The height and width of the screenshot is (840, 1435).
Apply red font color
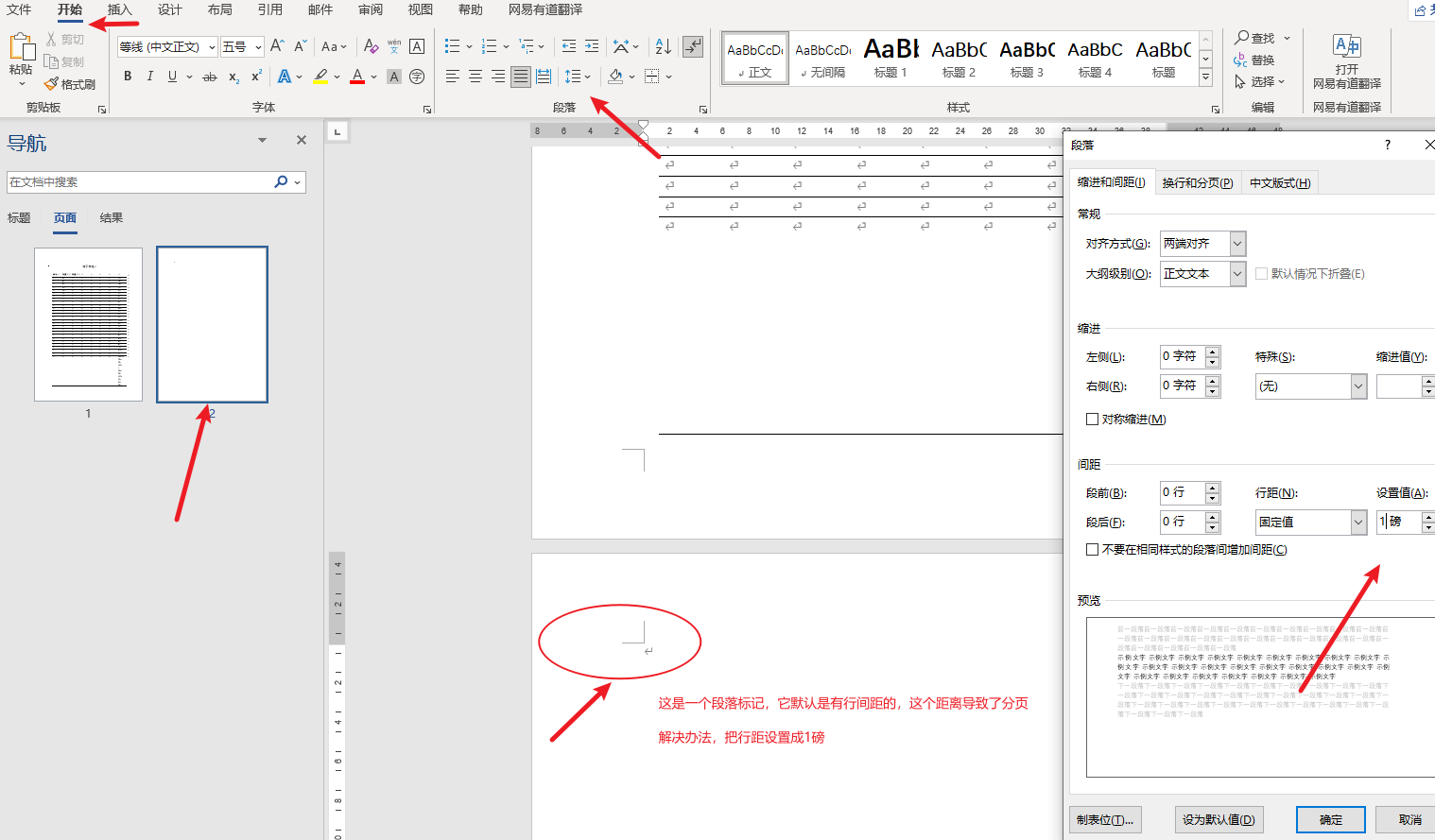(357, 77)
